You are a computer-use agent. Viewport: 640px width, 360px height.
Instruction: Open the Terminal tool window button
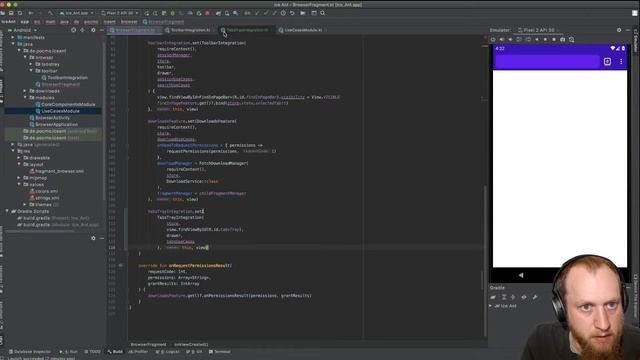(220, 351)
